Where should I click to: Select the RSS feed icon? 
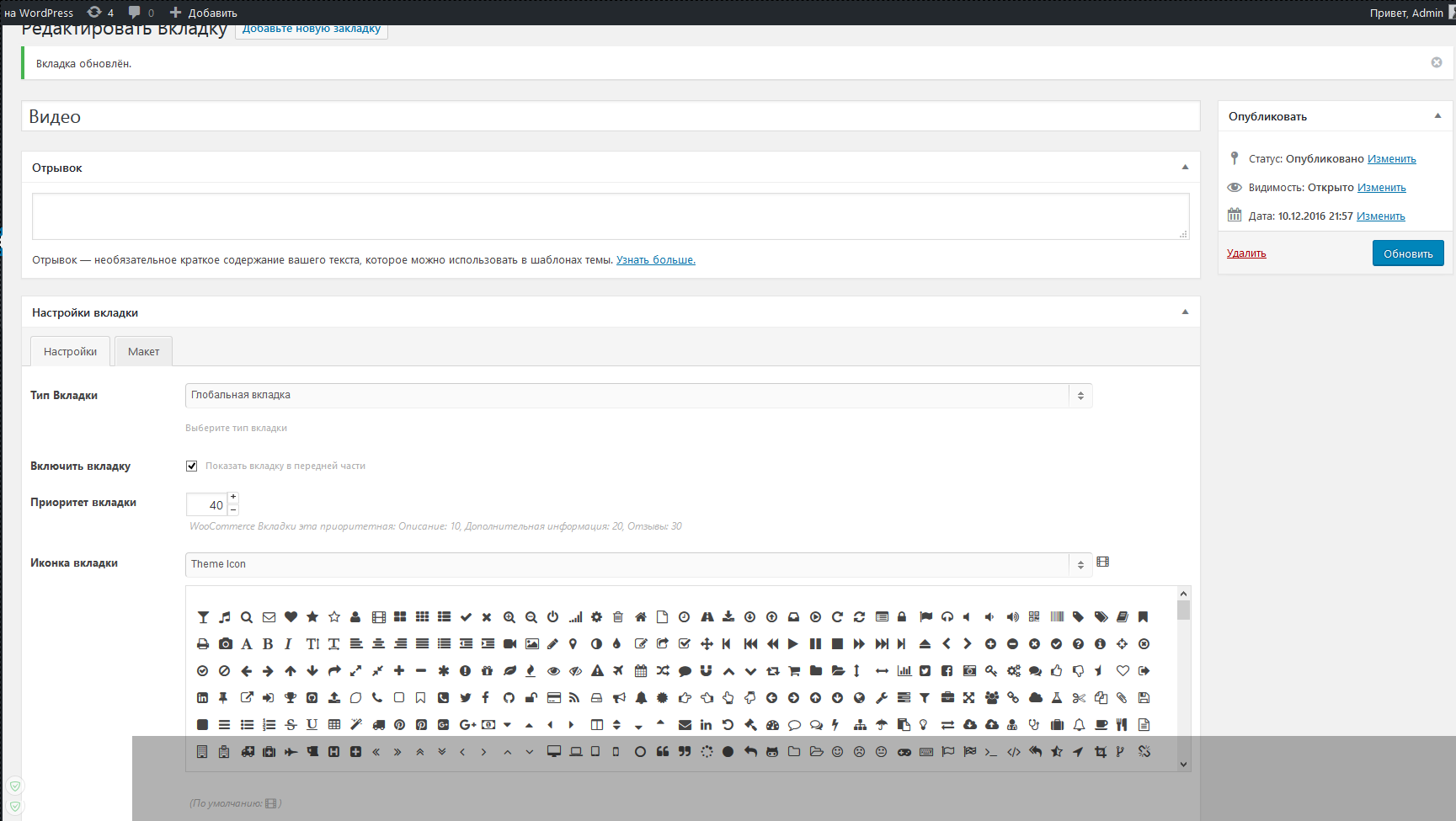(574, 698)
